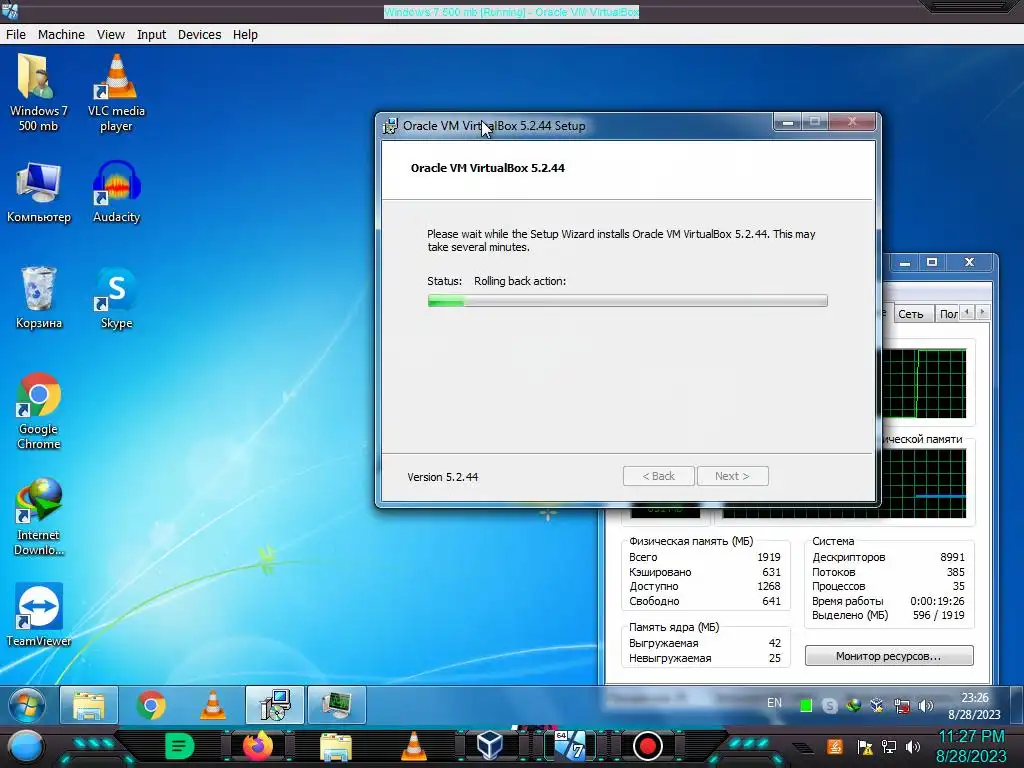Click the Internet Download Manager tray icon
1024x768 pixels.
click(x=854, y=705)
